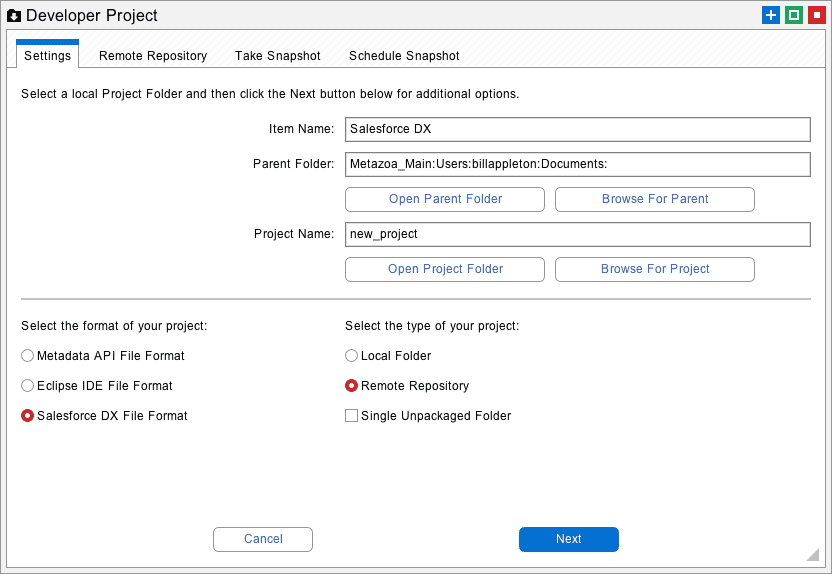Open the Take Snapshot tab
Image resolution: width=832 pixels, height=574 pixels.
pyautogui.click(x=278, y=56)
